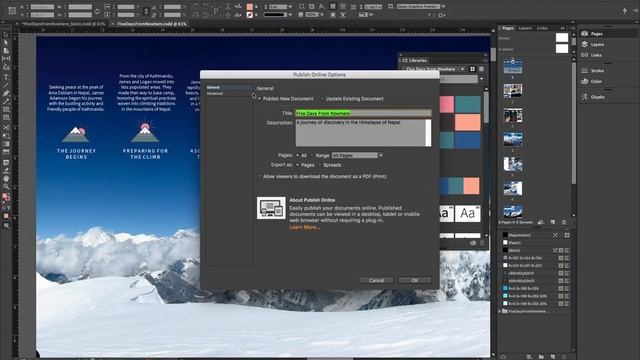Image resolution: width=640 pixels, height=360 pixels.
Task: Switch to FiveDaysFromNowhere_Static.indd document tab
Action: [x=64, y=24]
